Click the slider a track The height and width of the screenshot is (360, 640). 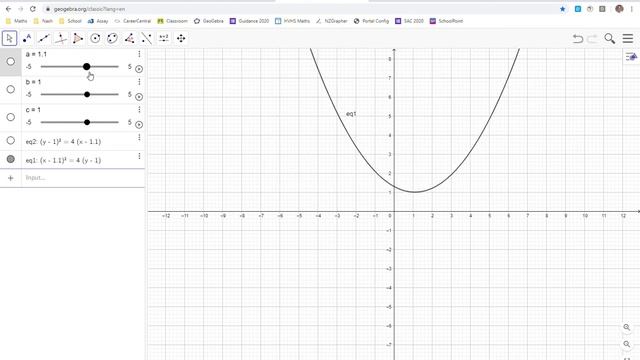pyautogui.click(x=80, y=67)
